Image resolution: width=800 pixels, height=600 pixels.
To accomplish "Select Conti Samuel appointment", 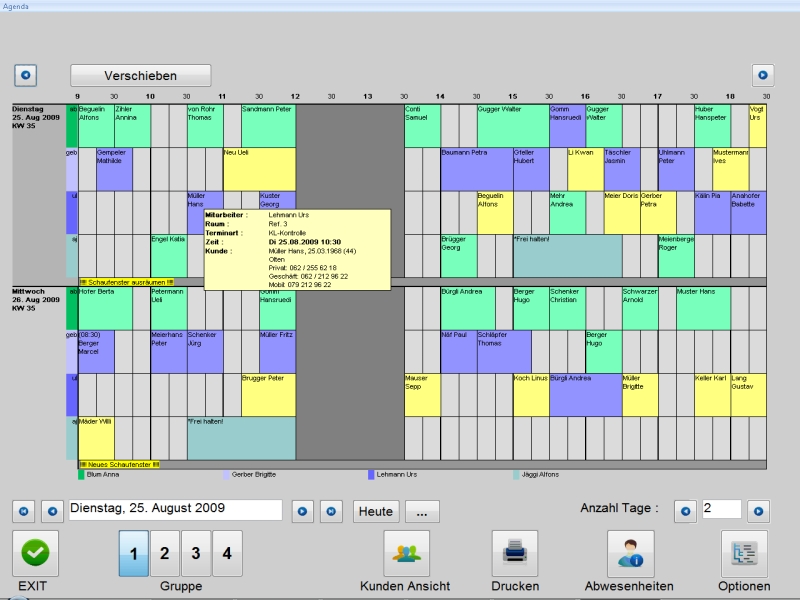I will [422, 126].
